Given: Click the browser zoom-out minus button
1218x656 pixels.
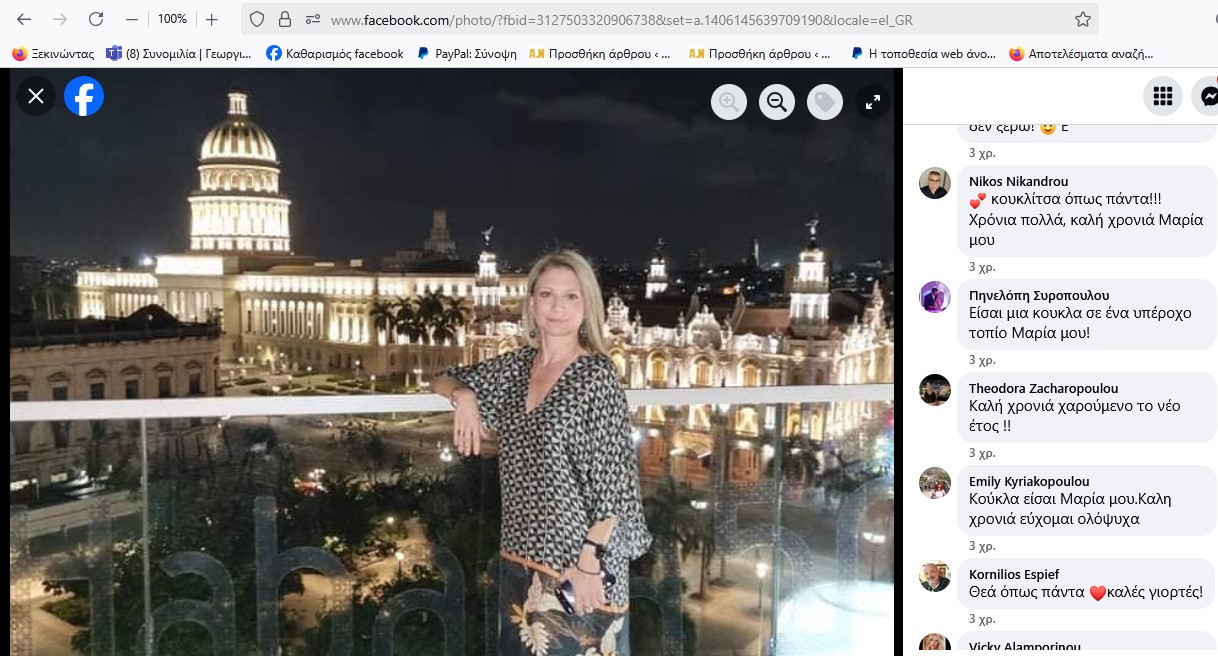Looking at the screenshot, I should click(132, 19).
